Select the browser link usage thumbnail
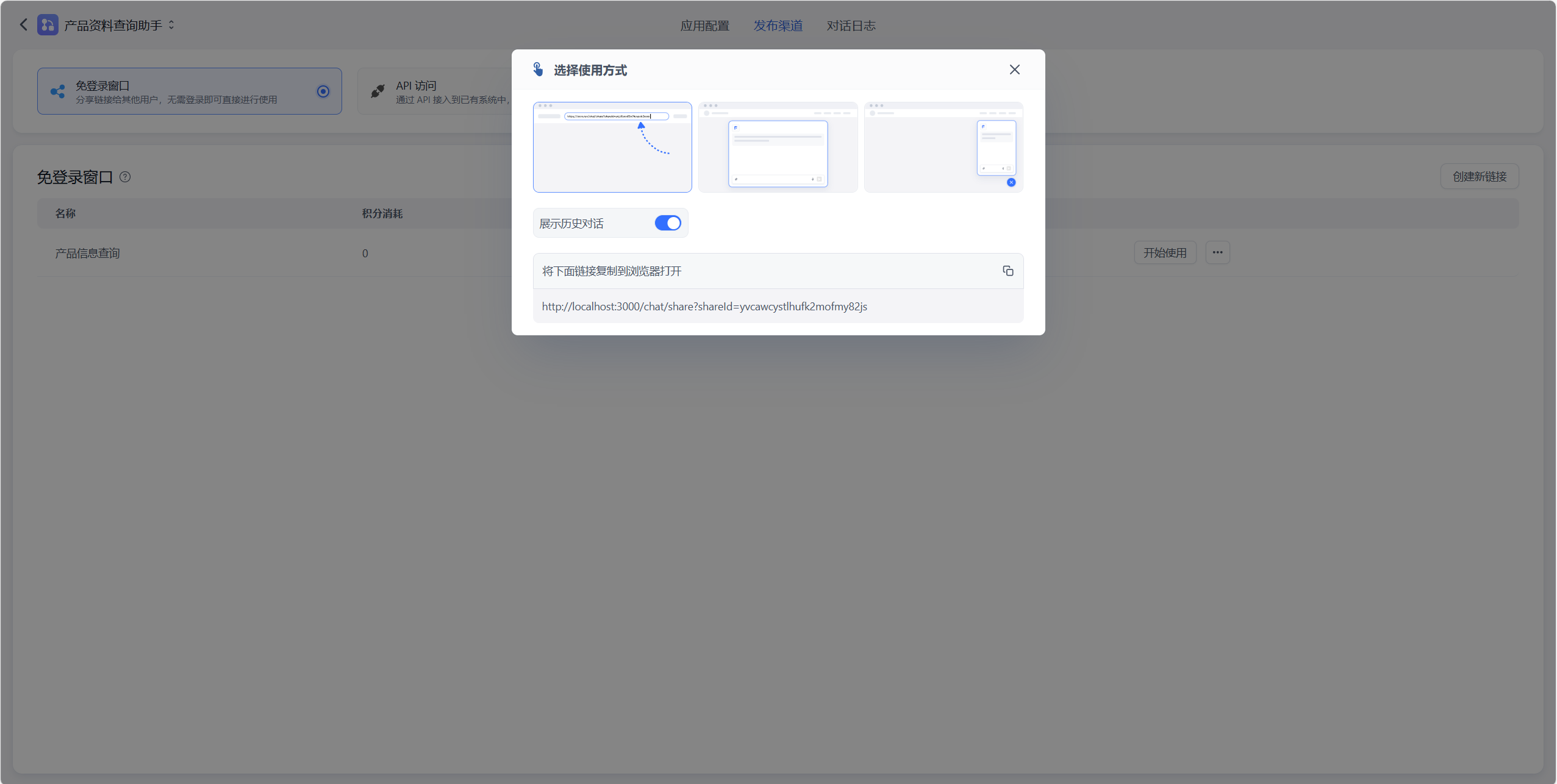 pos(612,147)
